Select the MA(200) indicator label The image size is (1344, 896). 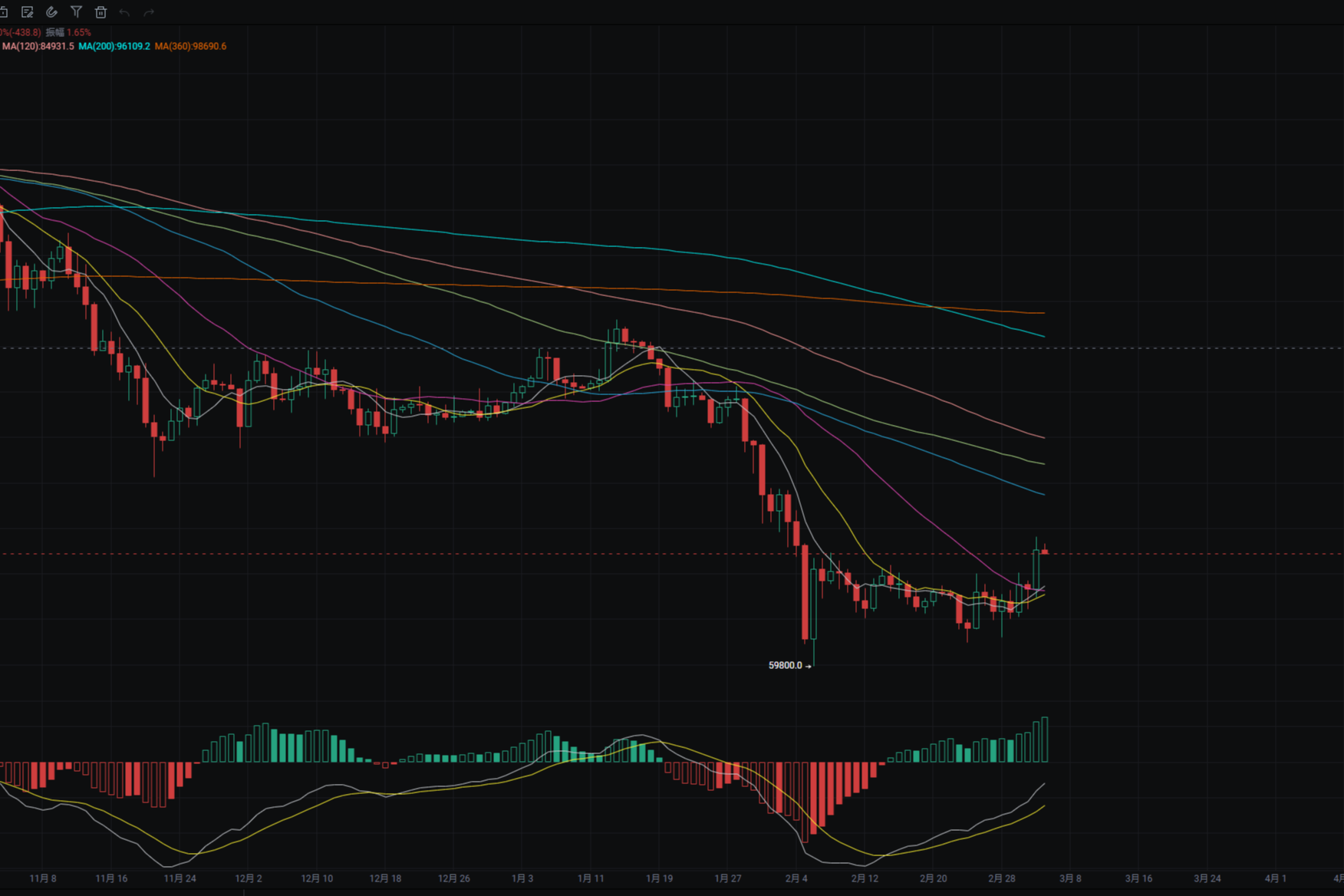[x=114, y=46]
